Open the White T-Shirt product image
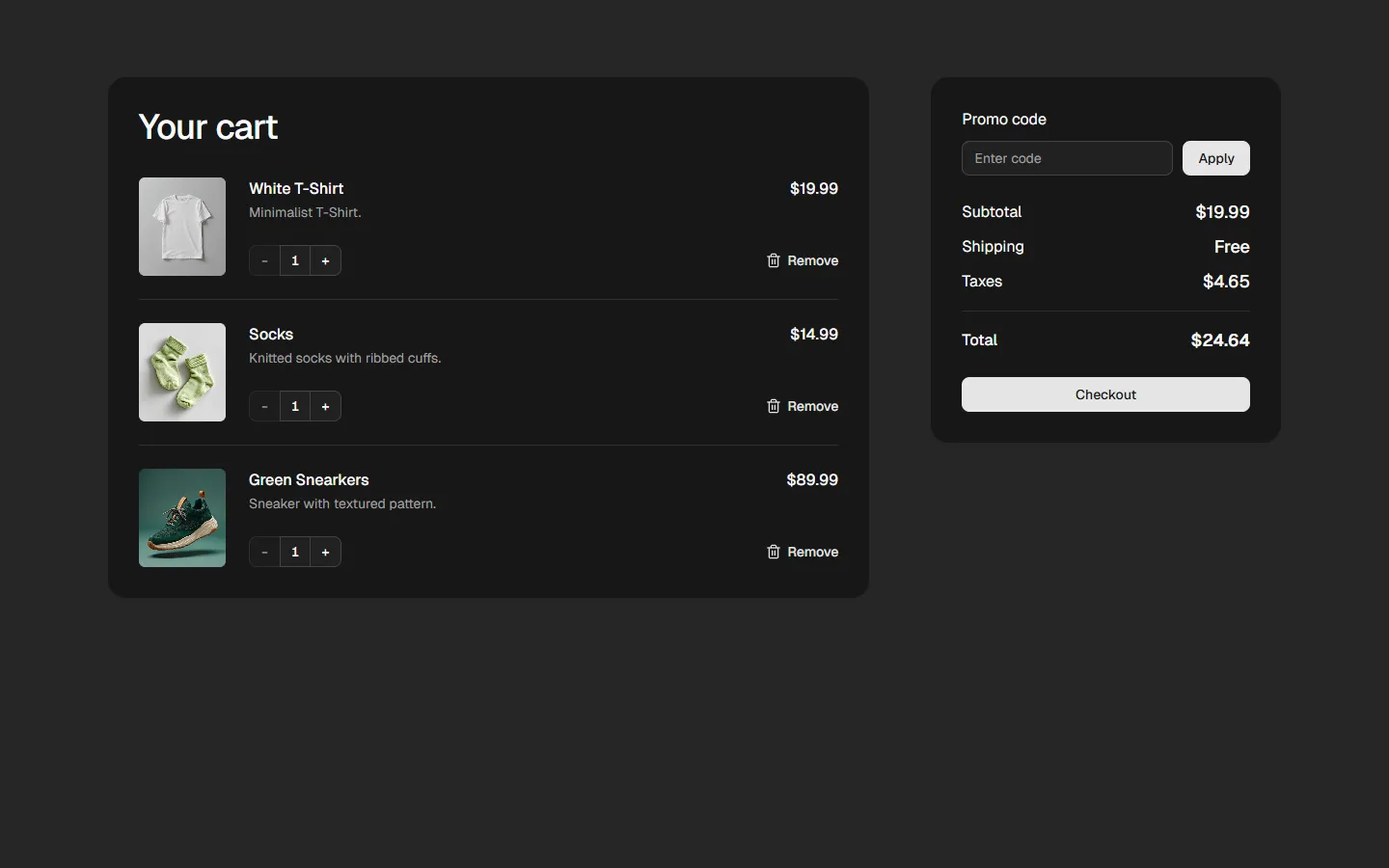 [x=182, y=227]
